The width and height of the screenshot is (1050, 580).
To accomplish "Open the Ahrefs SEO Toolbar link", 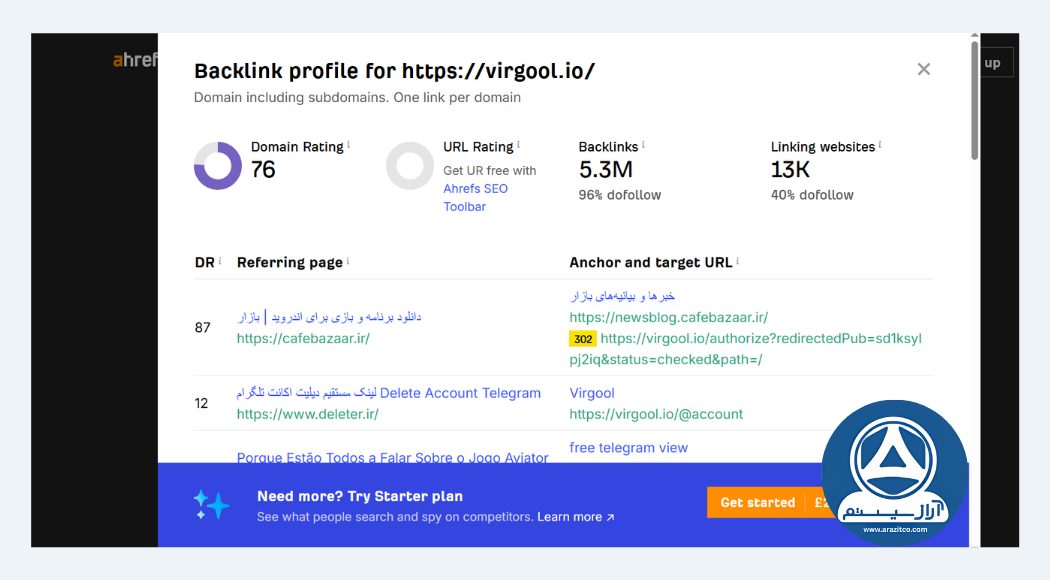I will (x=475, y=188).
